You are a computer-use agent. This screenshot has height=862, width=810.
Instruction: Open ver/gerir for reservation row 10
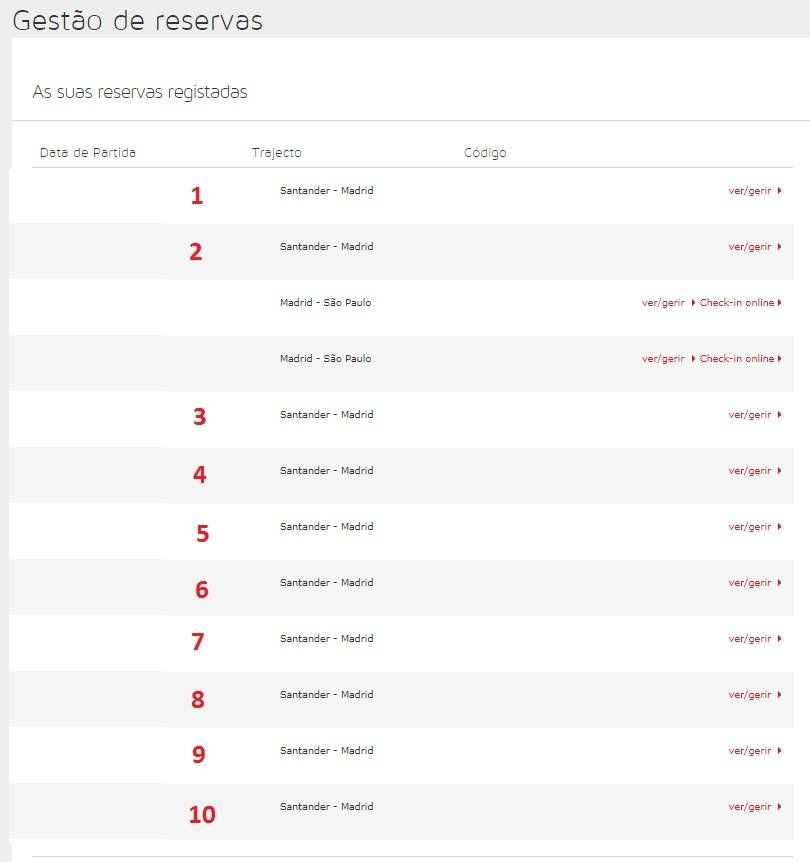coord(750,808)
